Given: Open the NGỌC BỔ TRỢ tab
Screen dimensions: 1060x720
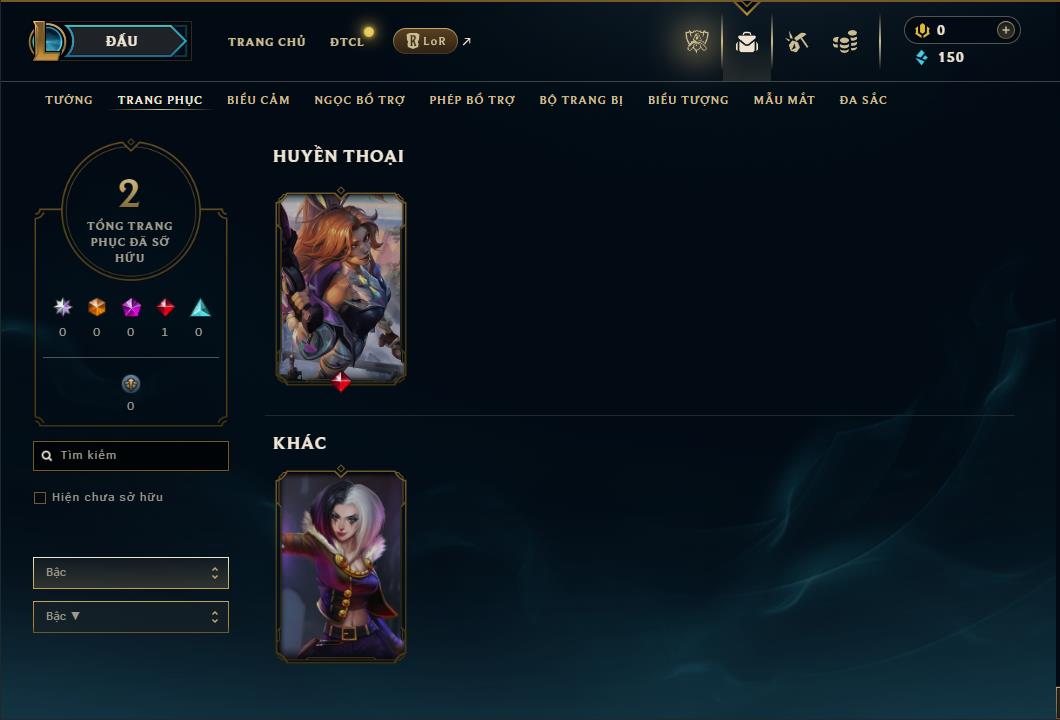Looking at the screenshot, I should pos(360,100).
